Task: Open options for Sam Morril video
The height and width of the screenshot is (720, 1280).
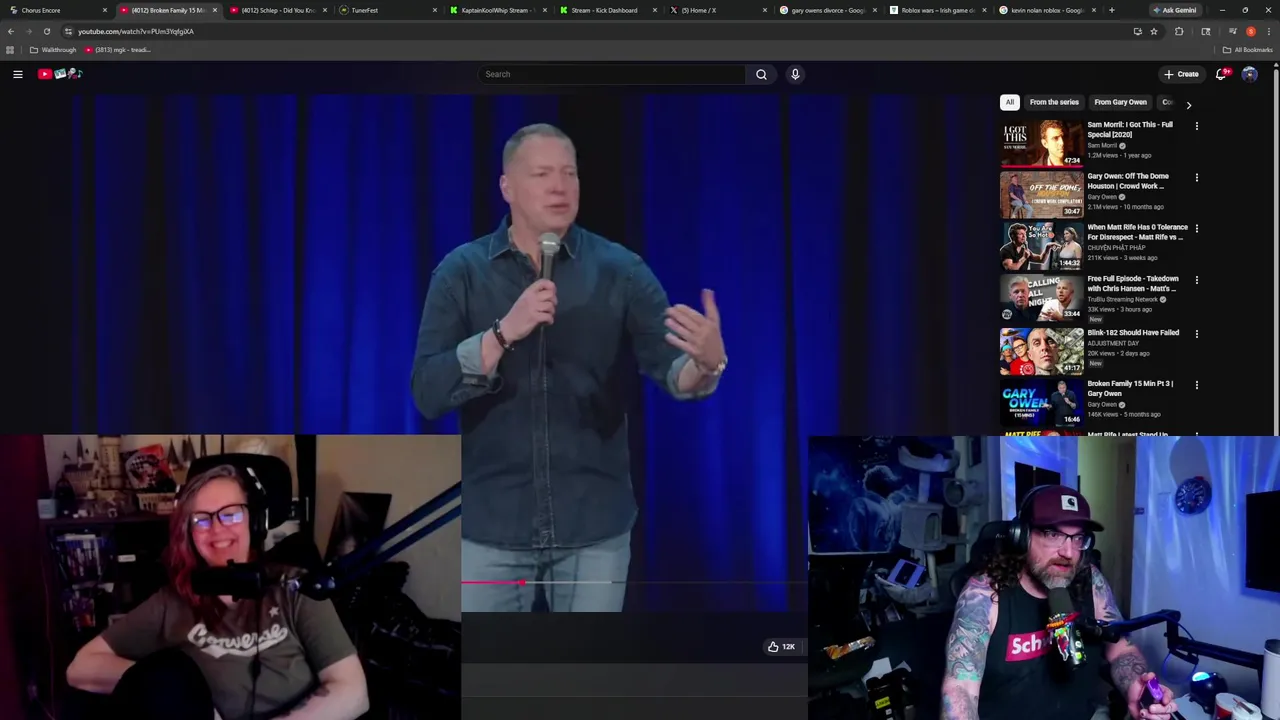Action: (1196, 126)
